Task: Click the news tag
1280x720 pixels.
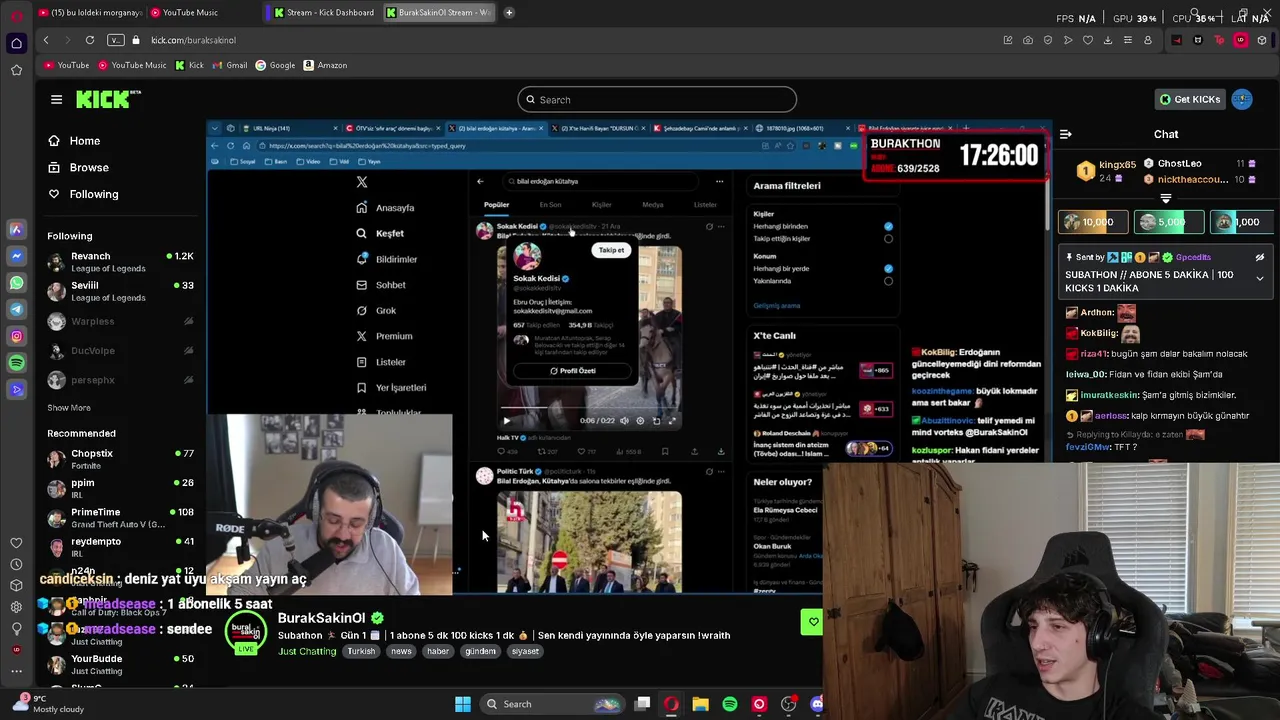Action: pyautogui.click(x=401, y=652)
